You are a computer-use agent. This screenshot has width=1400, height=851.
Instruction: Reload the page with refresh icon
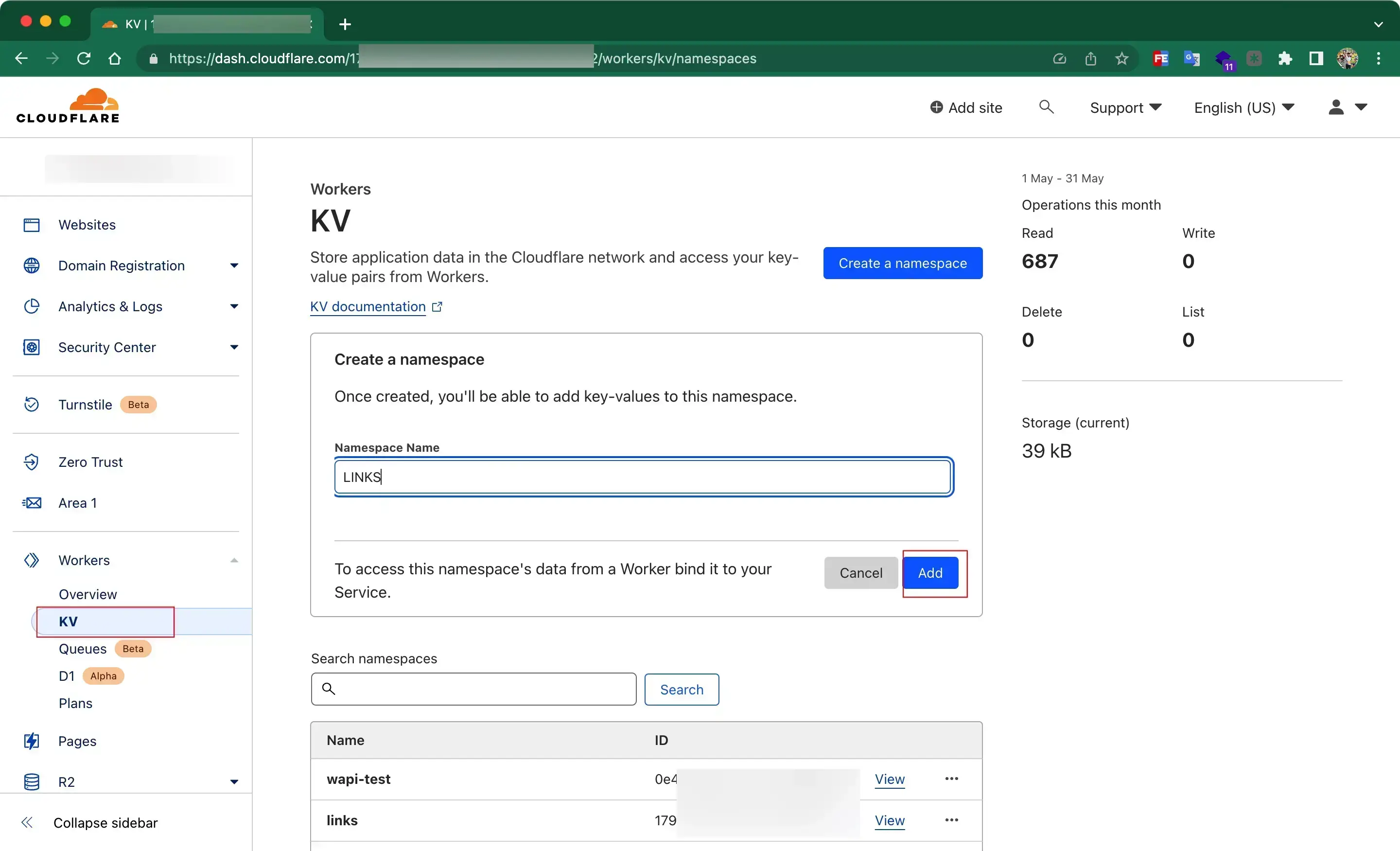point(84,58)
